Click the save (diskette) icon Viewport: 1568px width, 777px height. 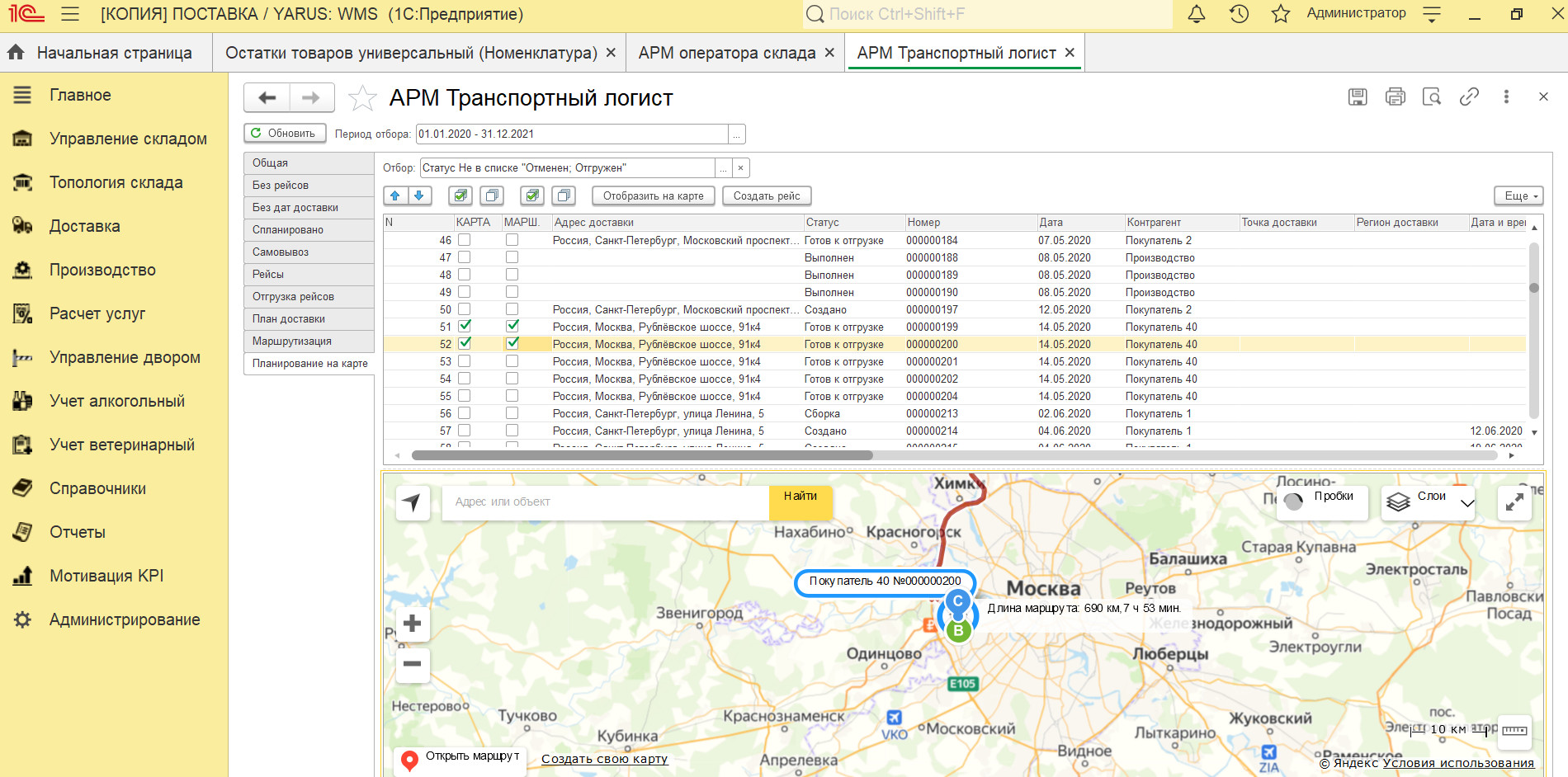pyautogui.click(x=1358, y=97)
